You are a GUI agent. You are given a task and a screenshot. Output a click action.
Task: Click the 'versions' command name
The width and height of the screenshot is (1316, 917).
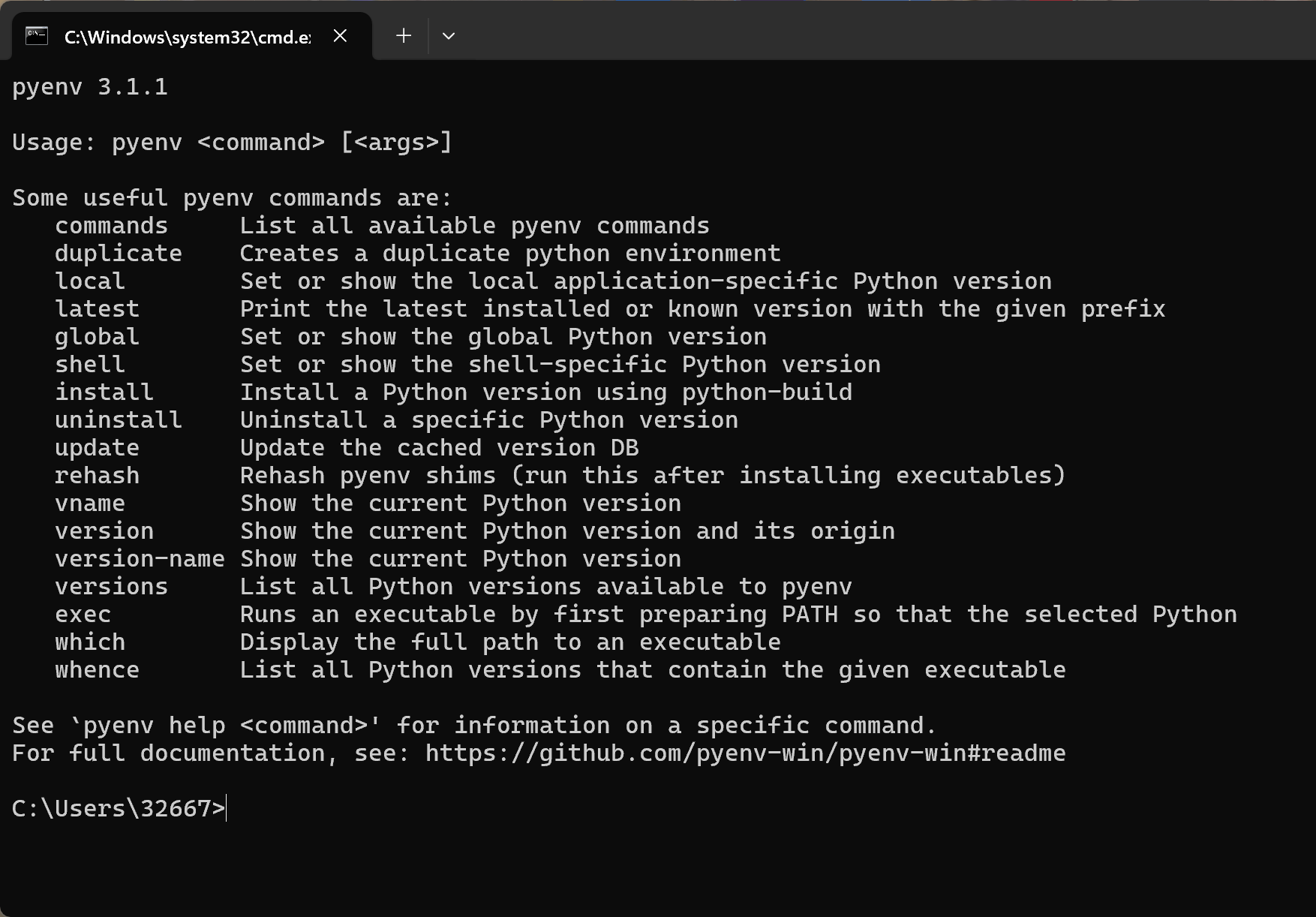tap(112, 587)
